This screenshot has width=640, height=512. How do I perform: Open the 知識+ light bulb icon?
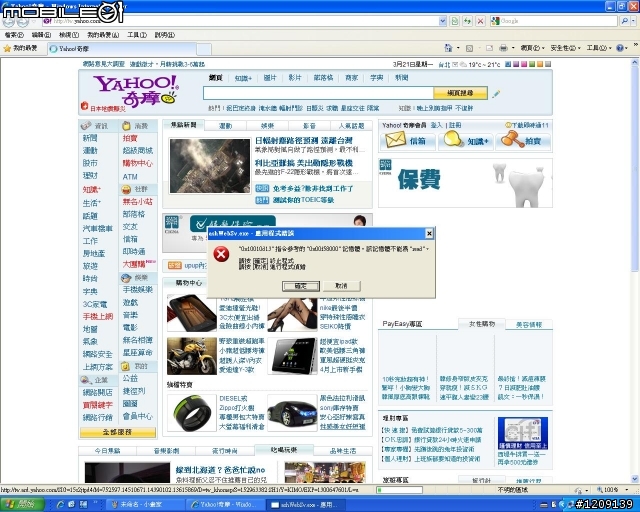[x=453, y=140]
